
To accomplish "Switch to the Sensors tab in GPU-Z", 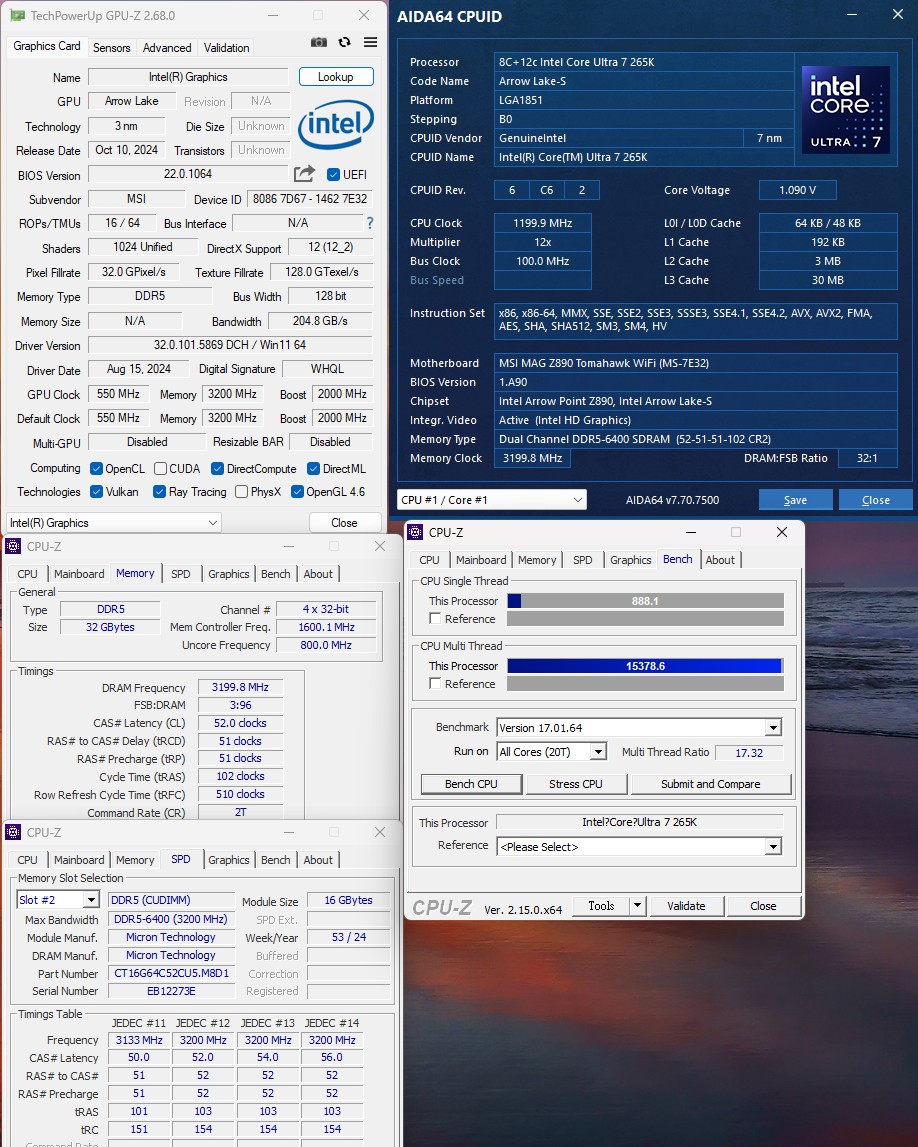I will click(x=112, y=48).
